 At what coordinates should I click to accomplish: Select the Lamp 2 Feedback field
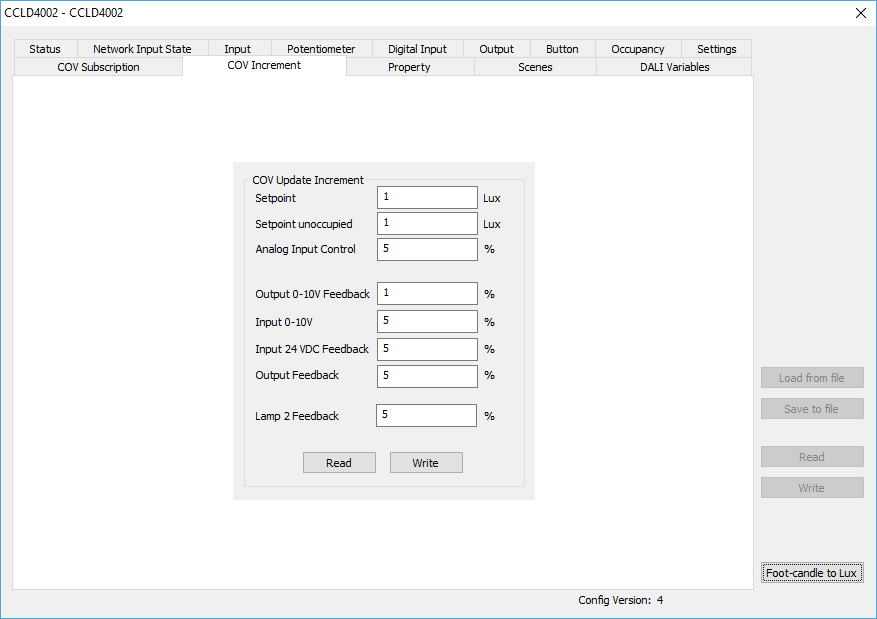(x=426, y=415)
